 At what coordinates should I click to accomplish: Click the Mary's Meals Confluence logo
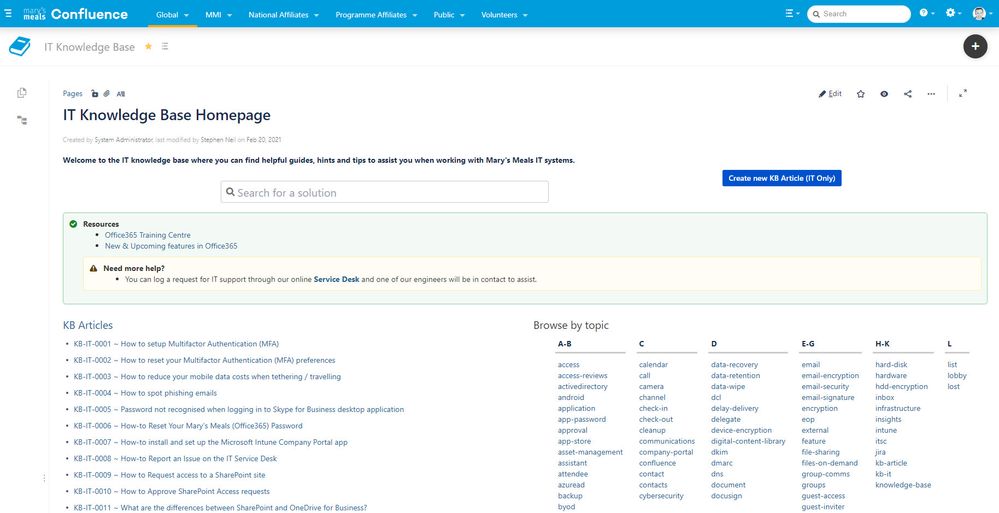75,14
